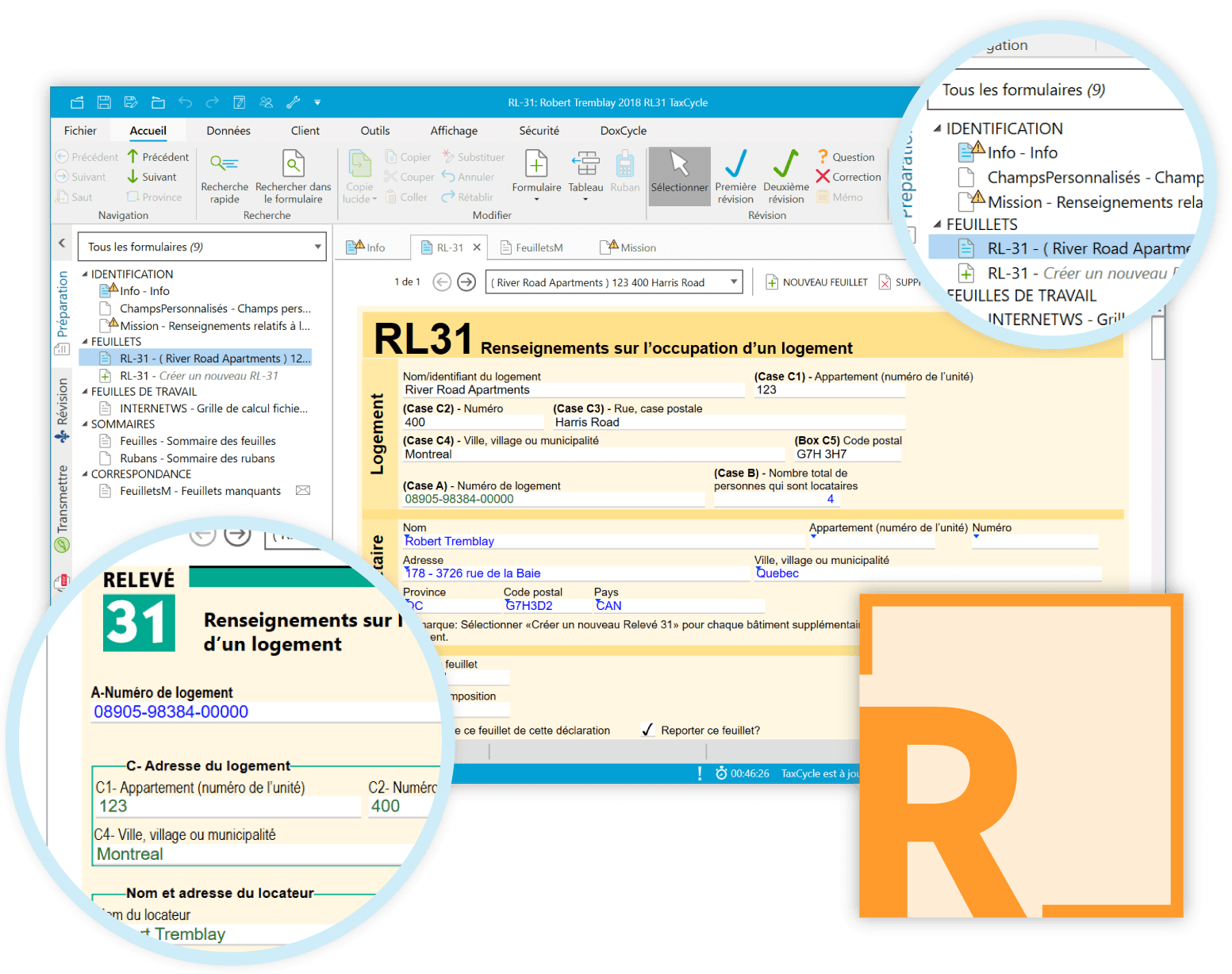Image resolution: width=1232 pixels, height=974 pixels.
Task: Click the Tableau ribbon button
Action: [585, 175]
